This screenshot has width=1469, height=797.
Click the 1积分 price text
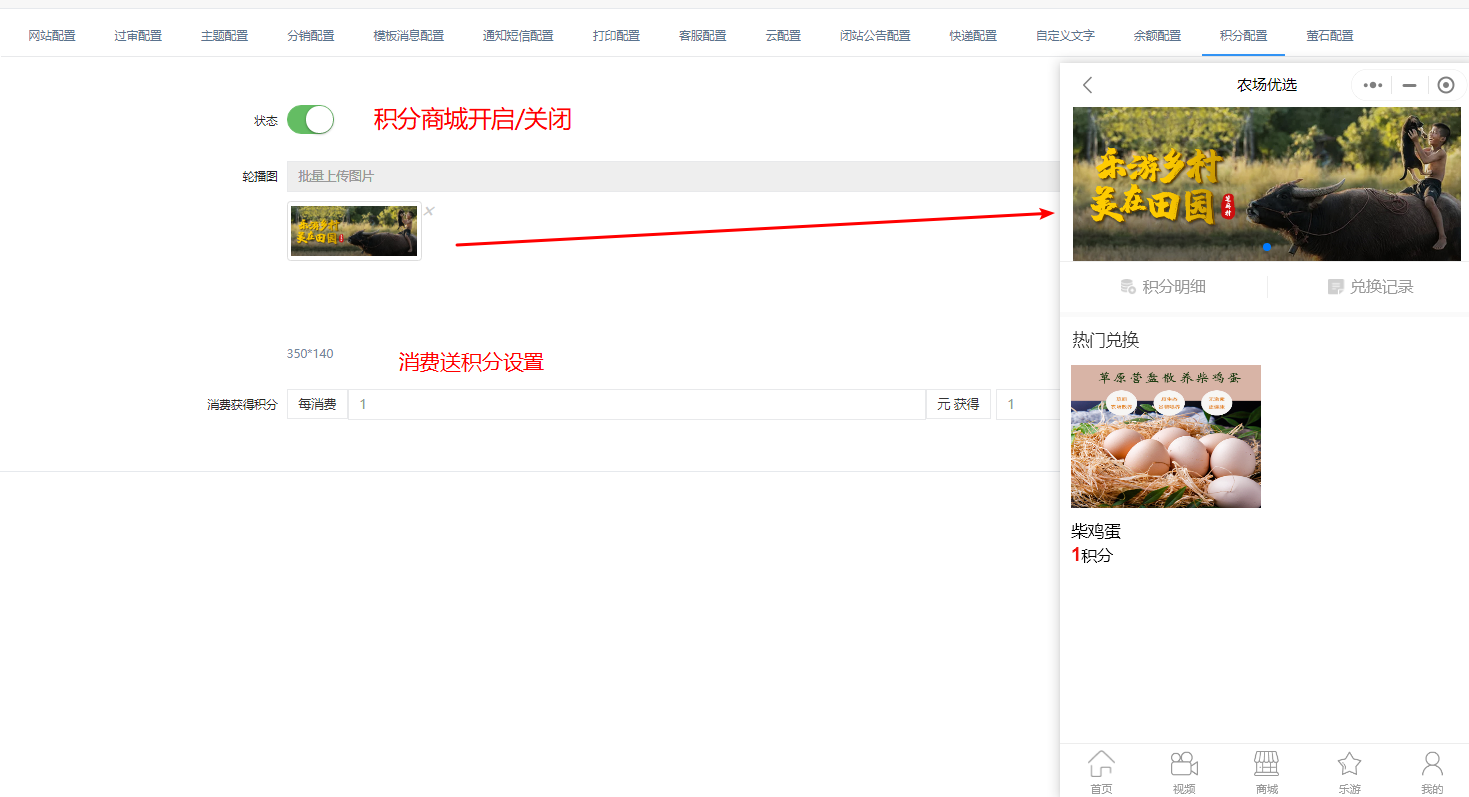click(1091, 555)
